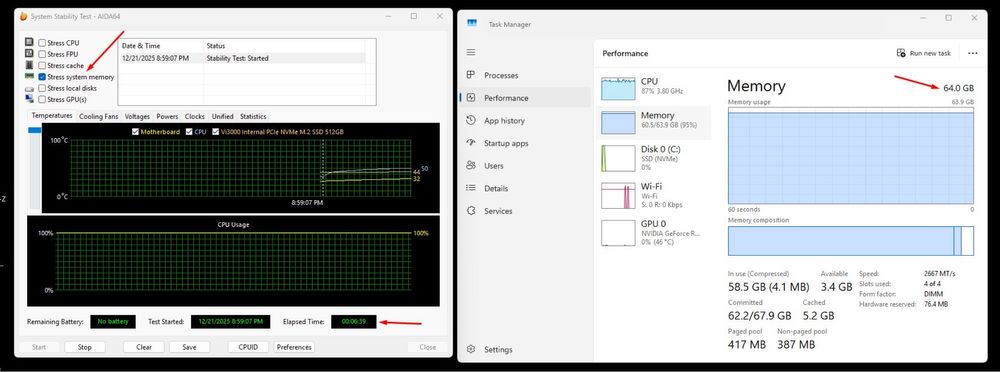The image size is (1000, 372).
Task: Enable the Stress CPU checkbox
Action: click(42, 43)
